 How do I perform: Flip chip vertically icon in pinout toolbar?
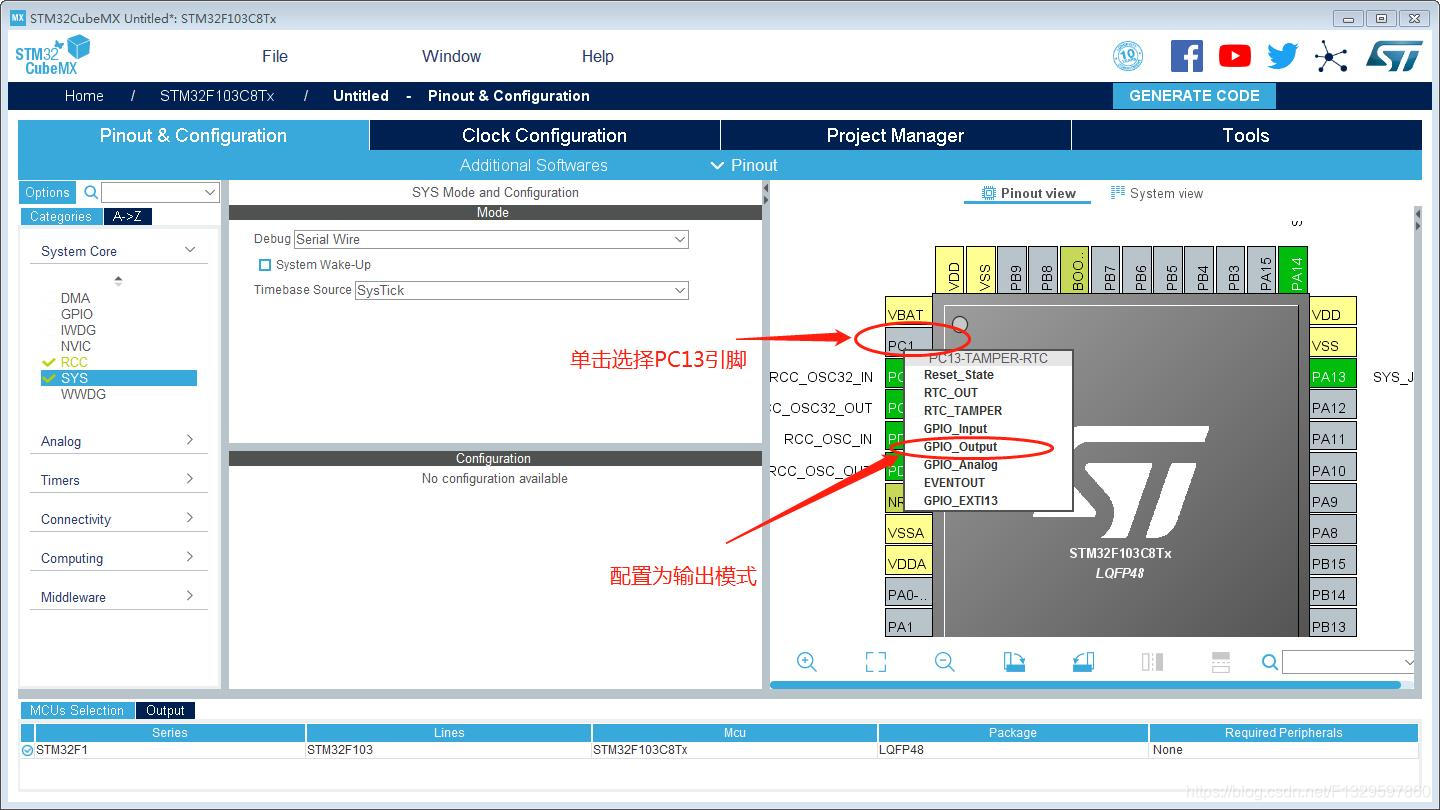pos(1220,662)
